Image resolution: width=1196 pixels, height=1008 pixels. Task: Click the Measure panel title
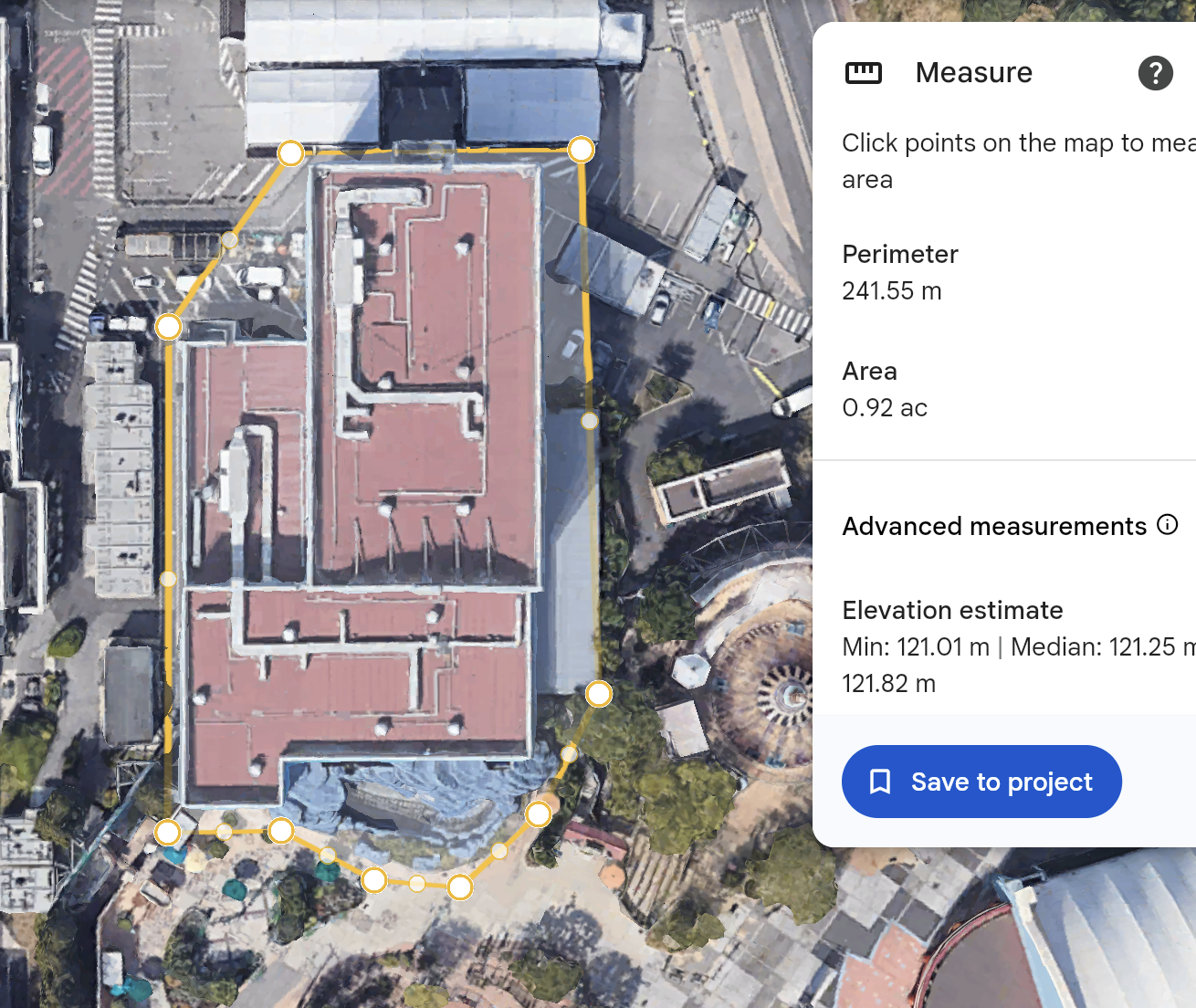(x=973, y=73)
